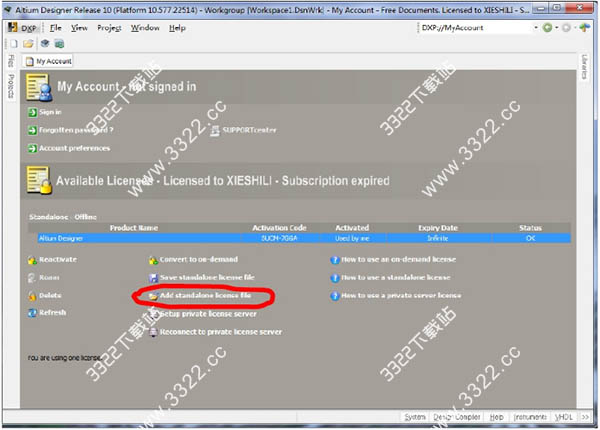Click the Convert to on-demand icon

click(153, 261)
